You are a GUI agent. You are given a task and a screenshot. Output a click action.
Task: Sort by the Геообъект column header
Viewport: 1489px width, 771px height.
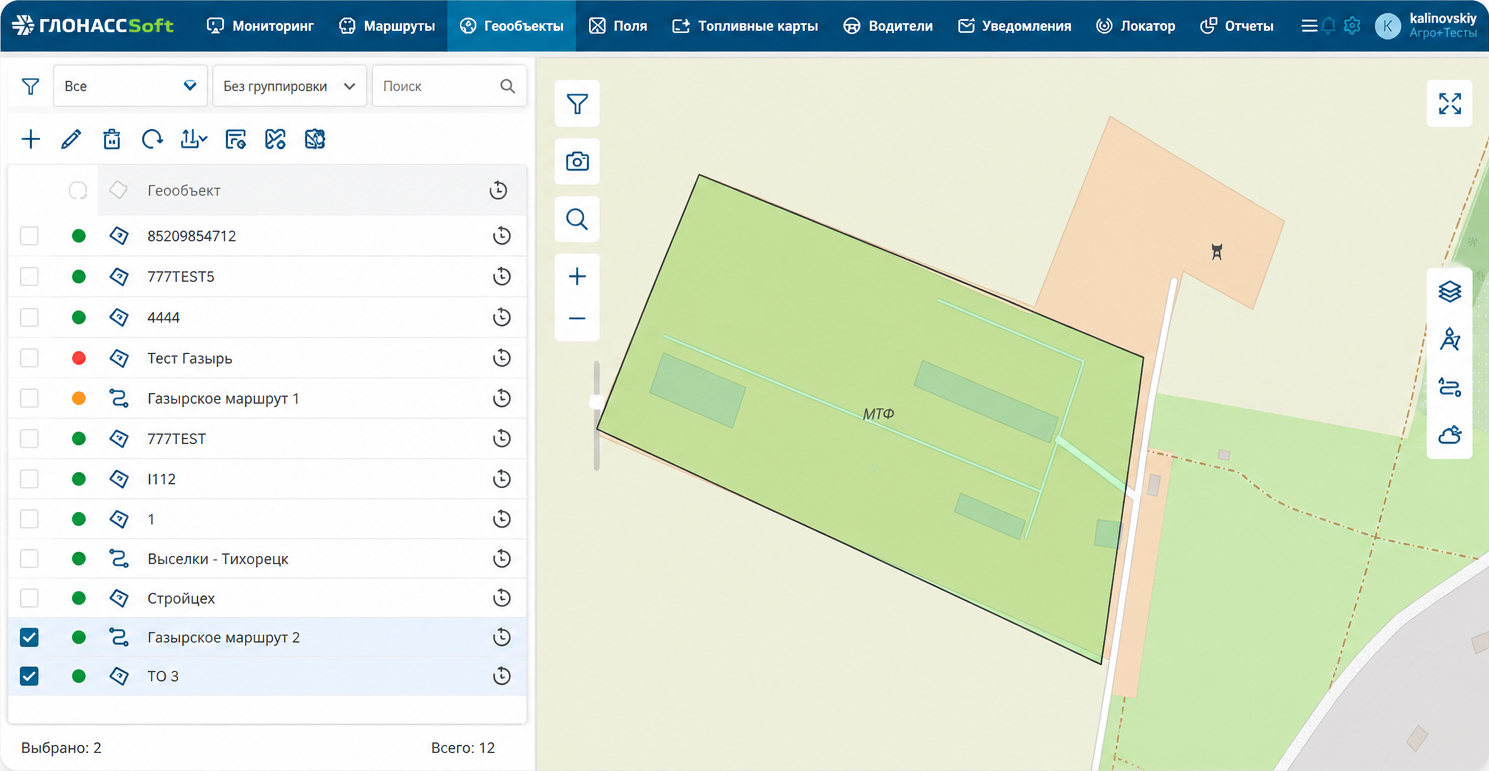click(x=184, y=190)
